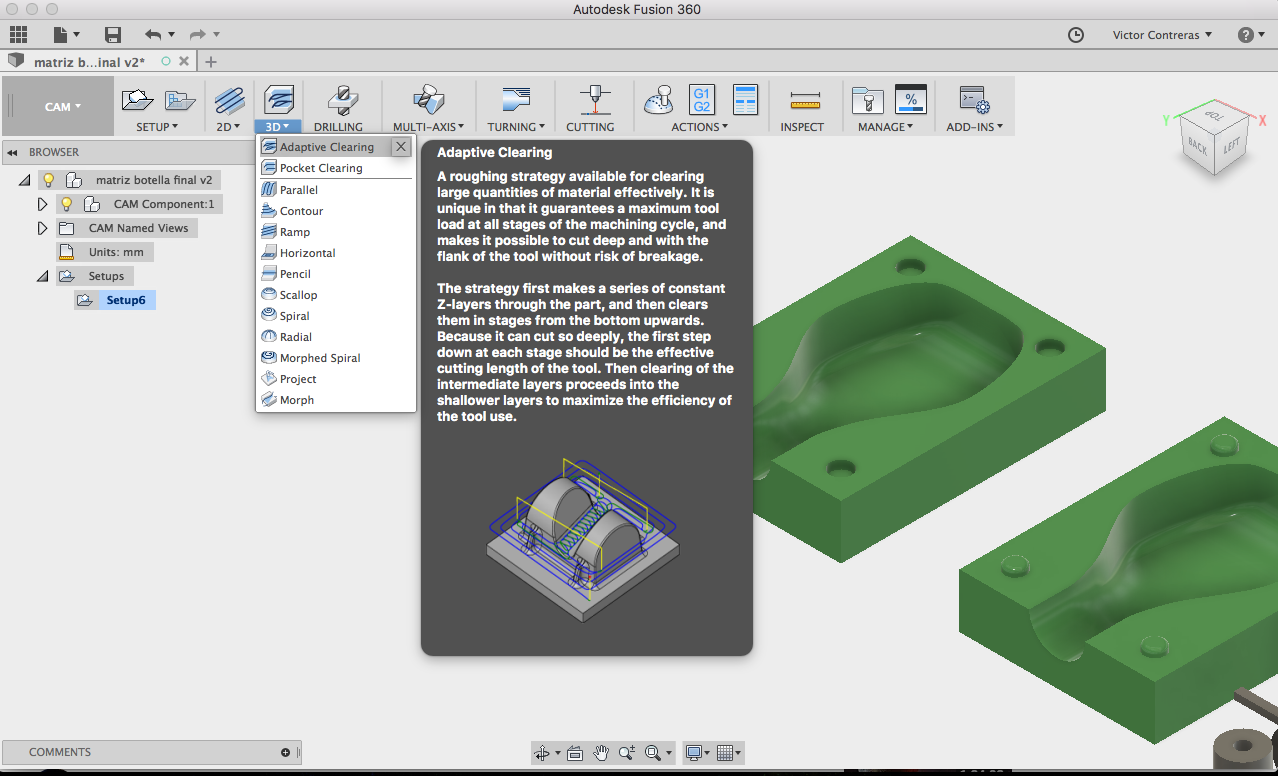Open the ADD-INS dropdown

tap(975, 127)
